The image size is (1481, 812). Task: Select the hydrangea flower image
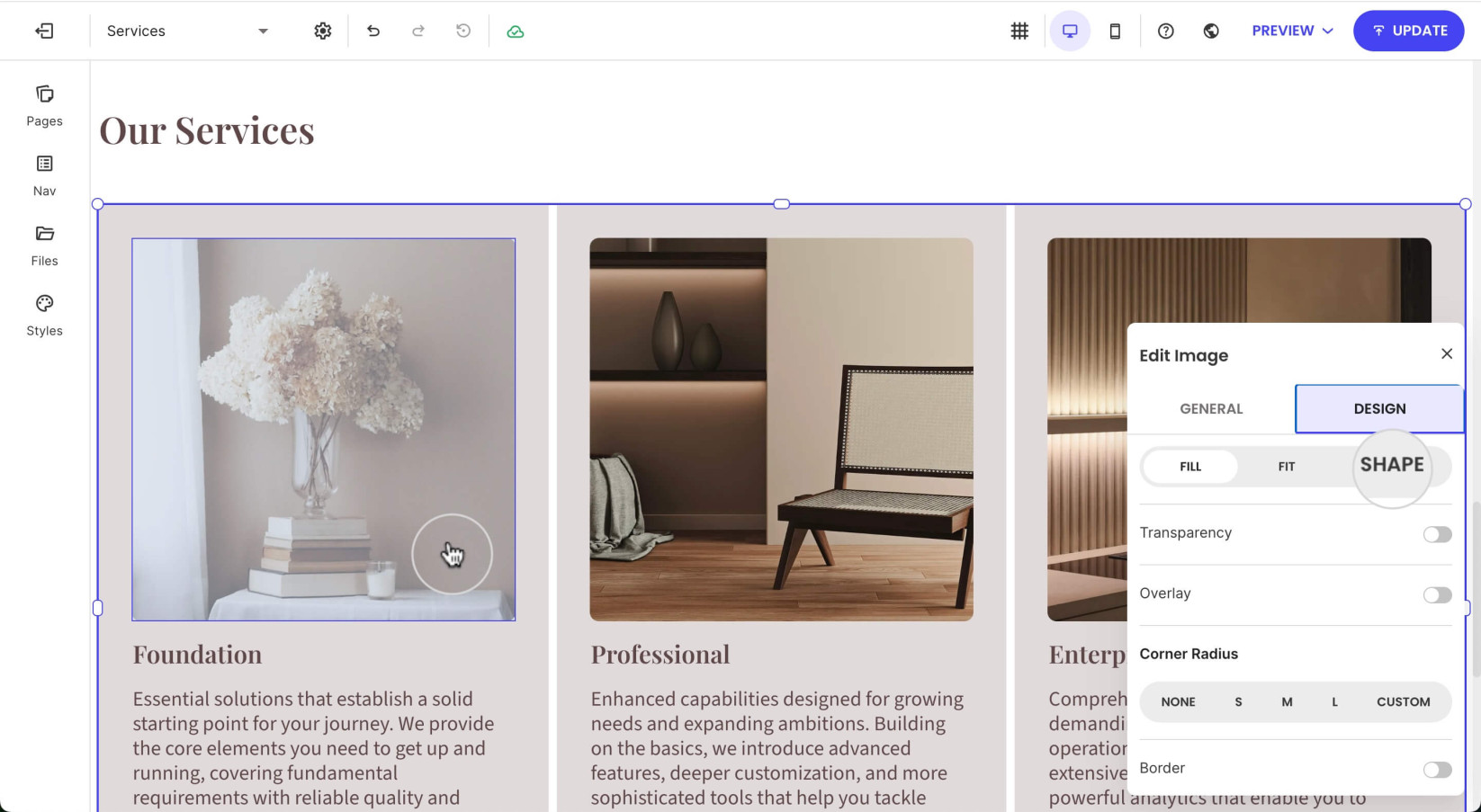point(323,429)
